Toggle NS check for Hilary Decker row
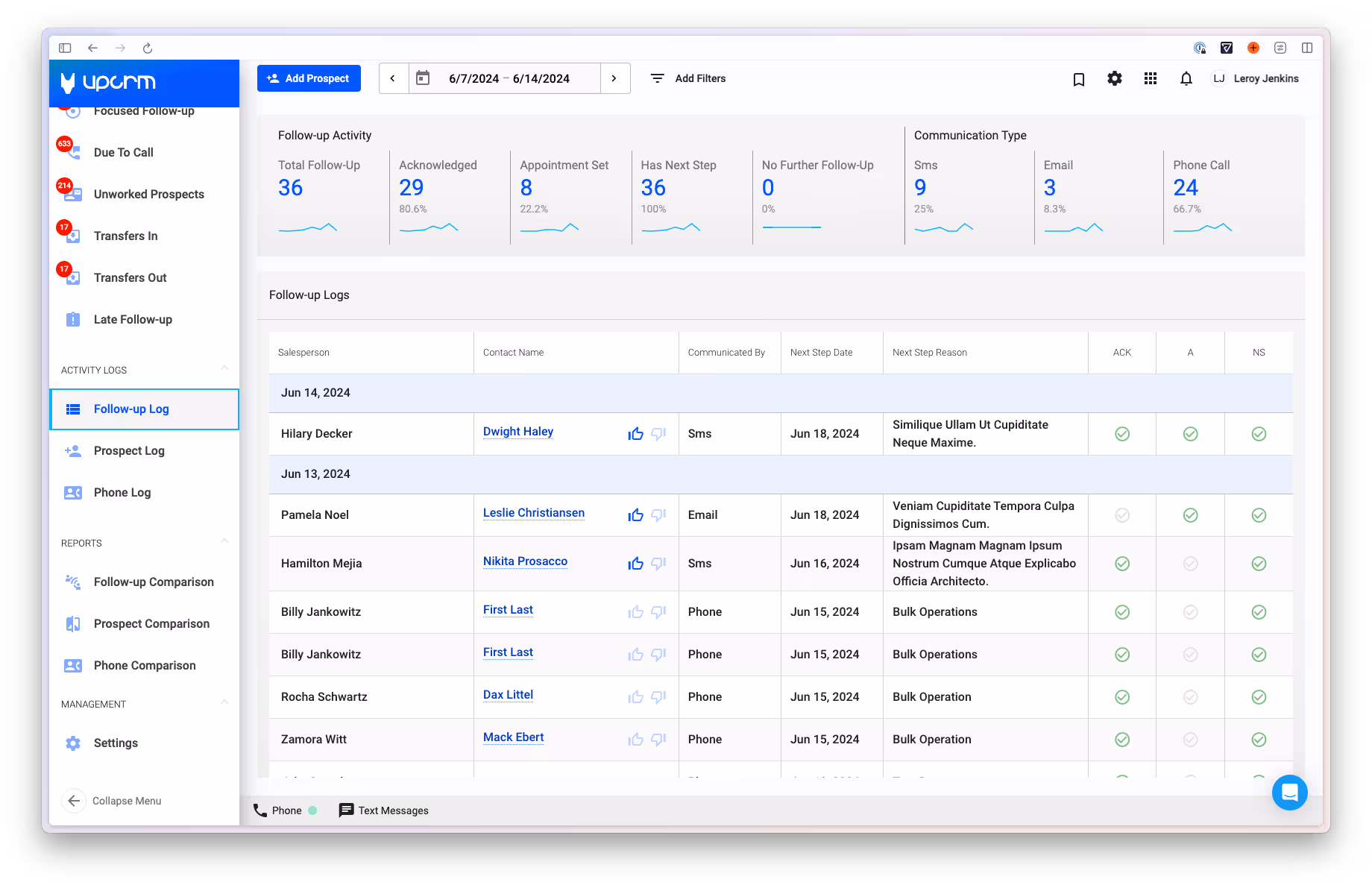Viewport: 1372px width, 888px height. [1259, 434]
